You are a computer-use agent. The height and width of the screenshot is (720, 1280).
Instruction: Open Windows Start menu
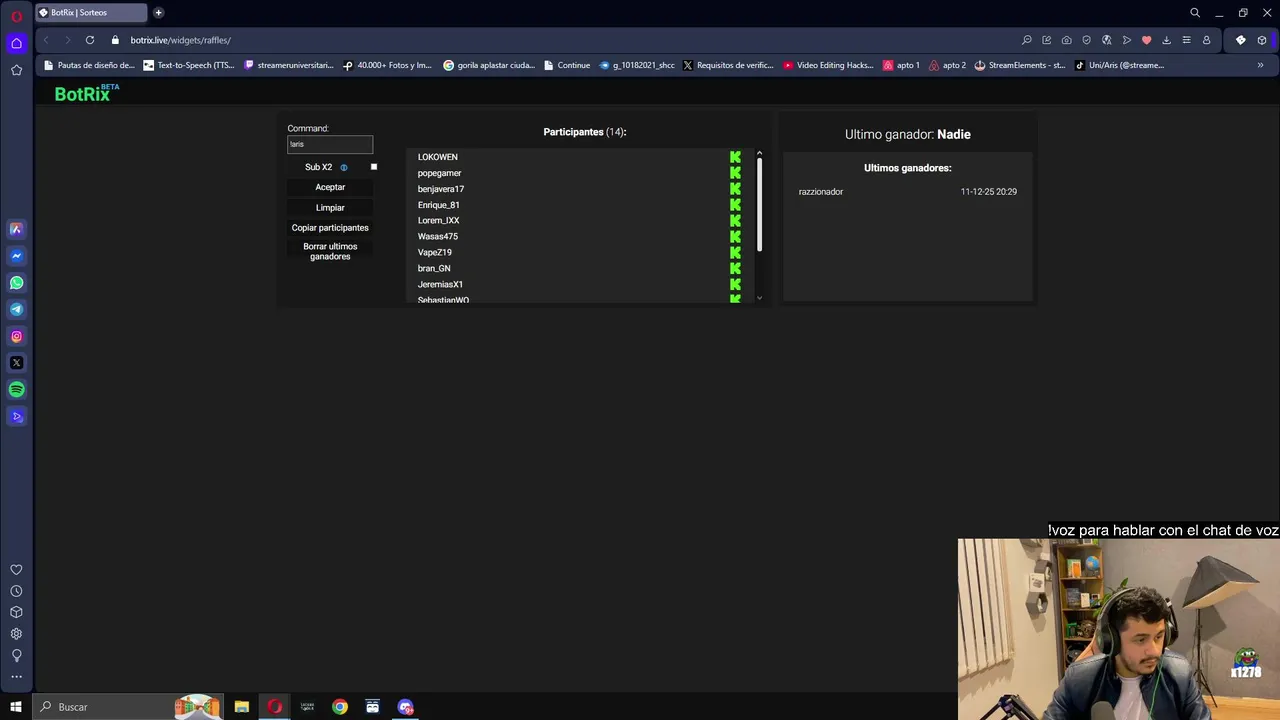(16, 707)
